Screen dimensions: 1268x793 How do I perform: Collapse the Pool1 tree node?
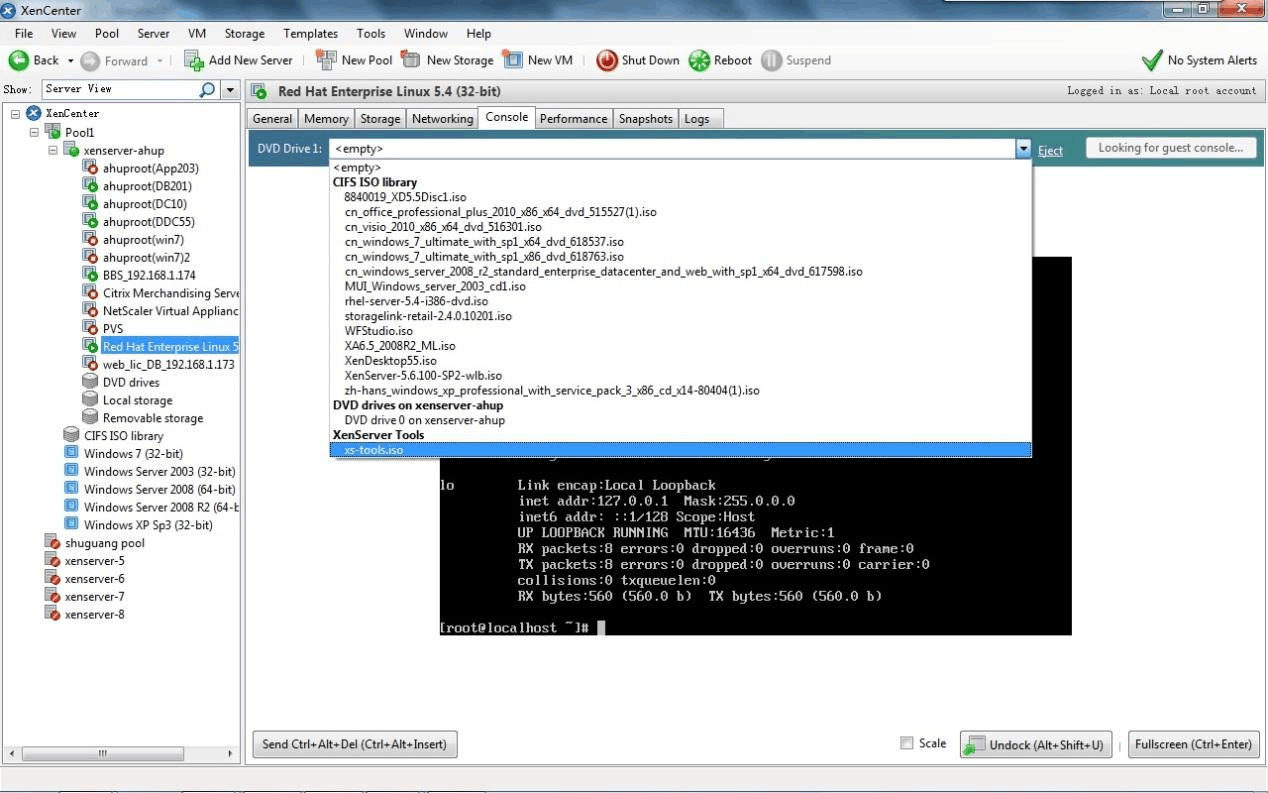pyautogui.click(x=34, y=132)
